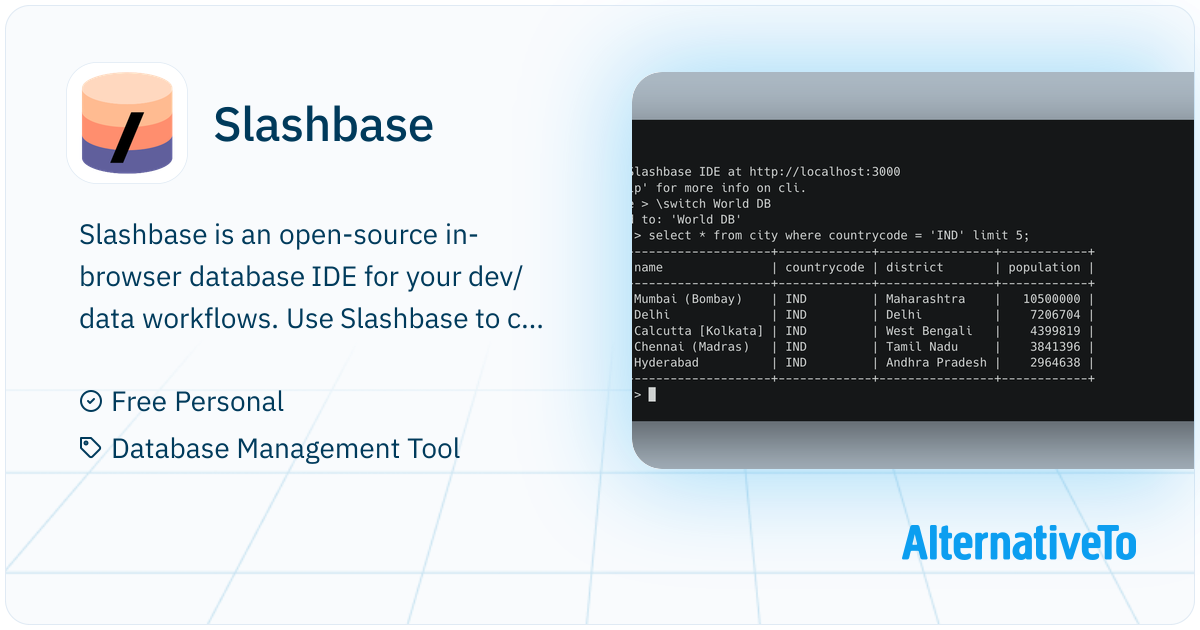The height and width of the screenshot is (630, 1200).
Task: Click the 'district' column header
Action: tap(915, 267)
